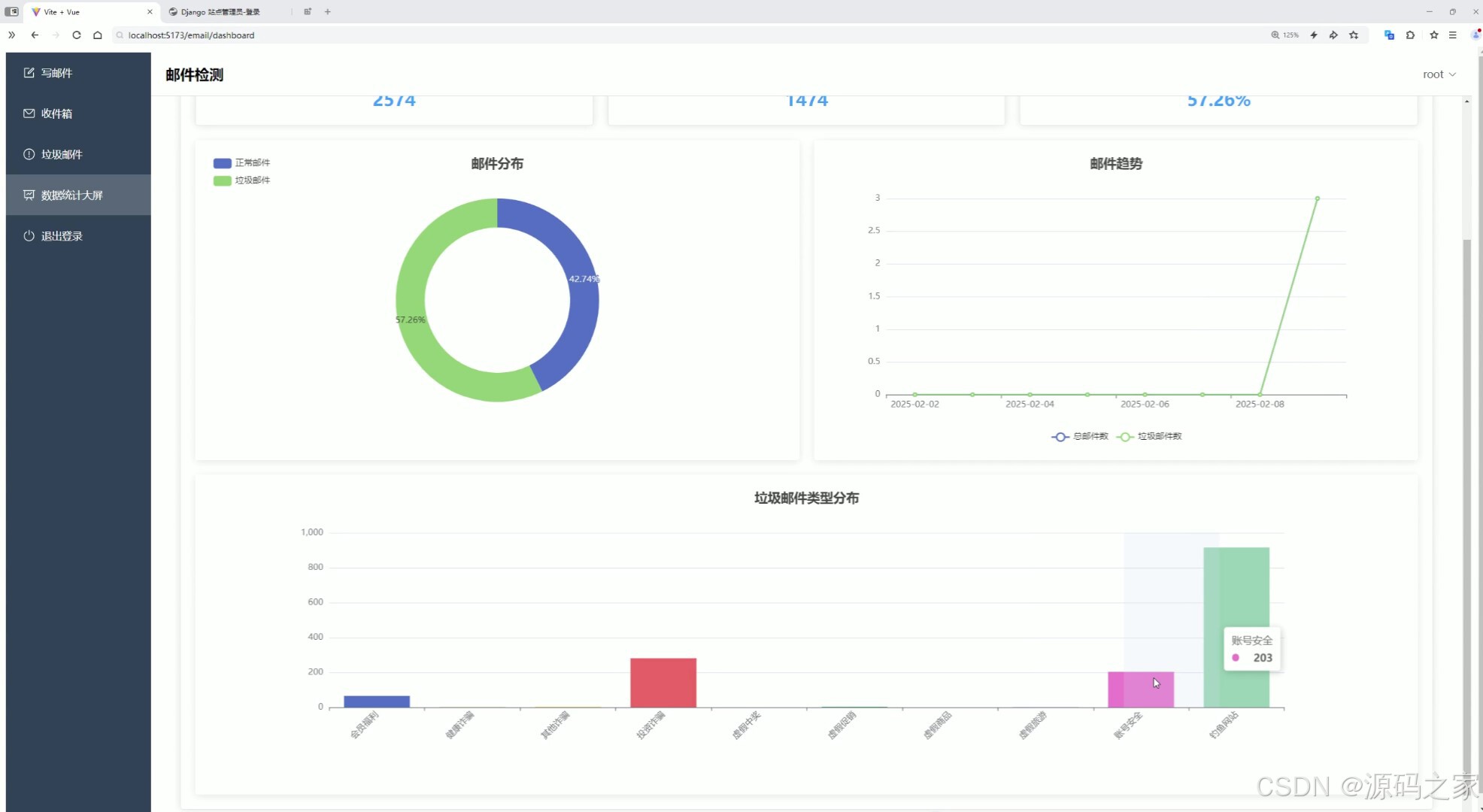Screen dimensions: 1483x812
Task: Toggle 垃圾邮件数 legend in trend chart
Action: (x=1149, y=437)
